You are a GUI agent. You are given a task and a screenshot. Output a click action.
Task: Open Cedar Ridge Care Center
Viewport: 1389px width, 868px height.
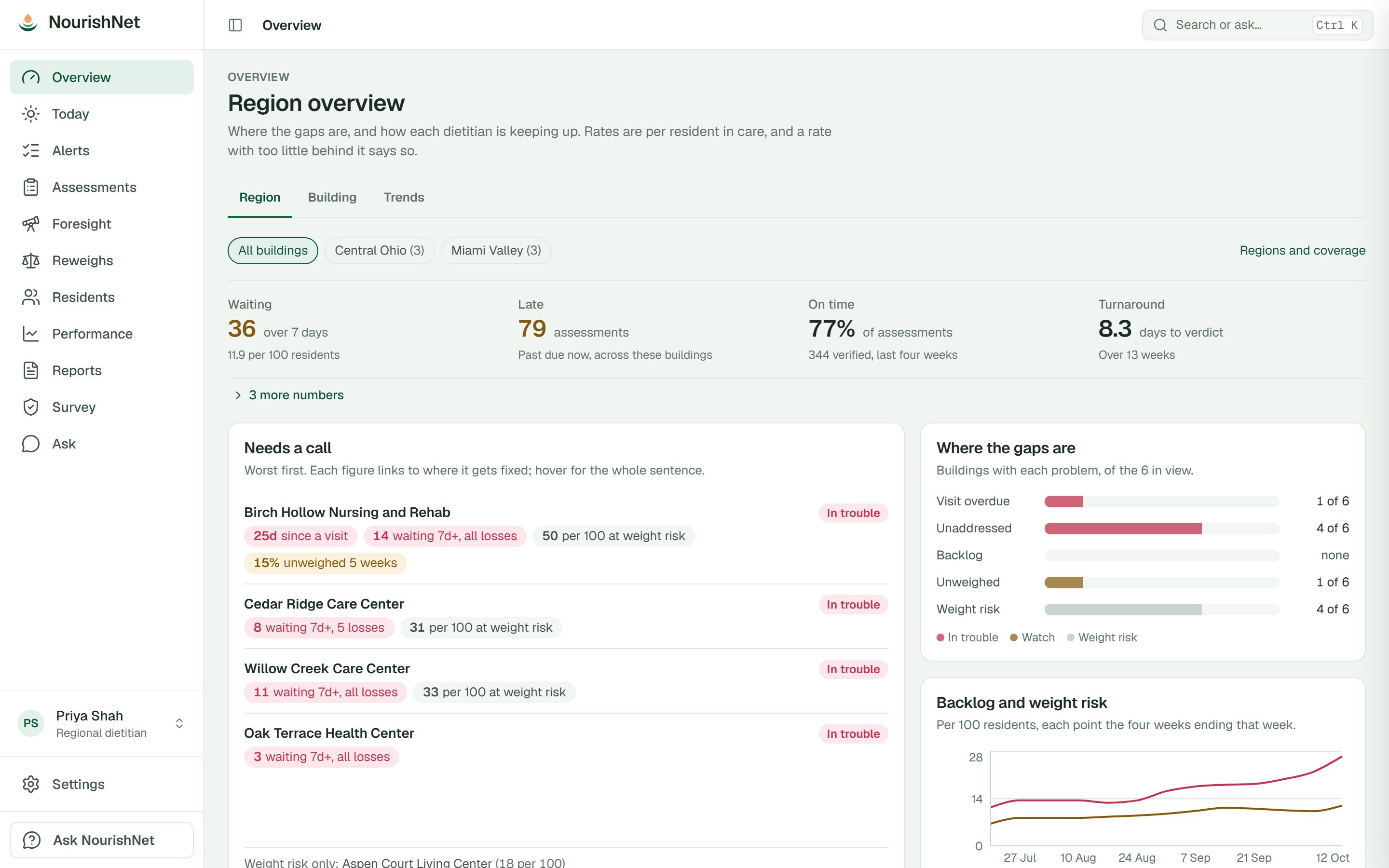324,604
